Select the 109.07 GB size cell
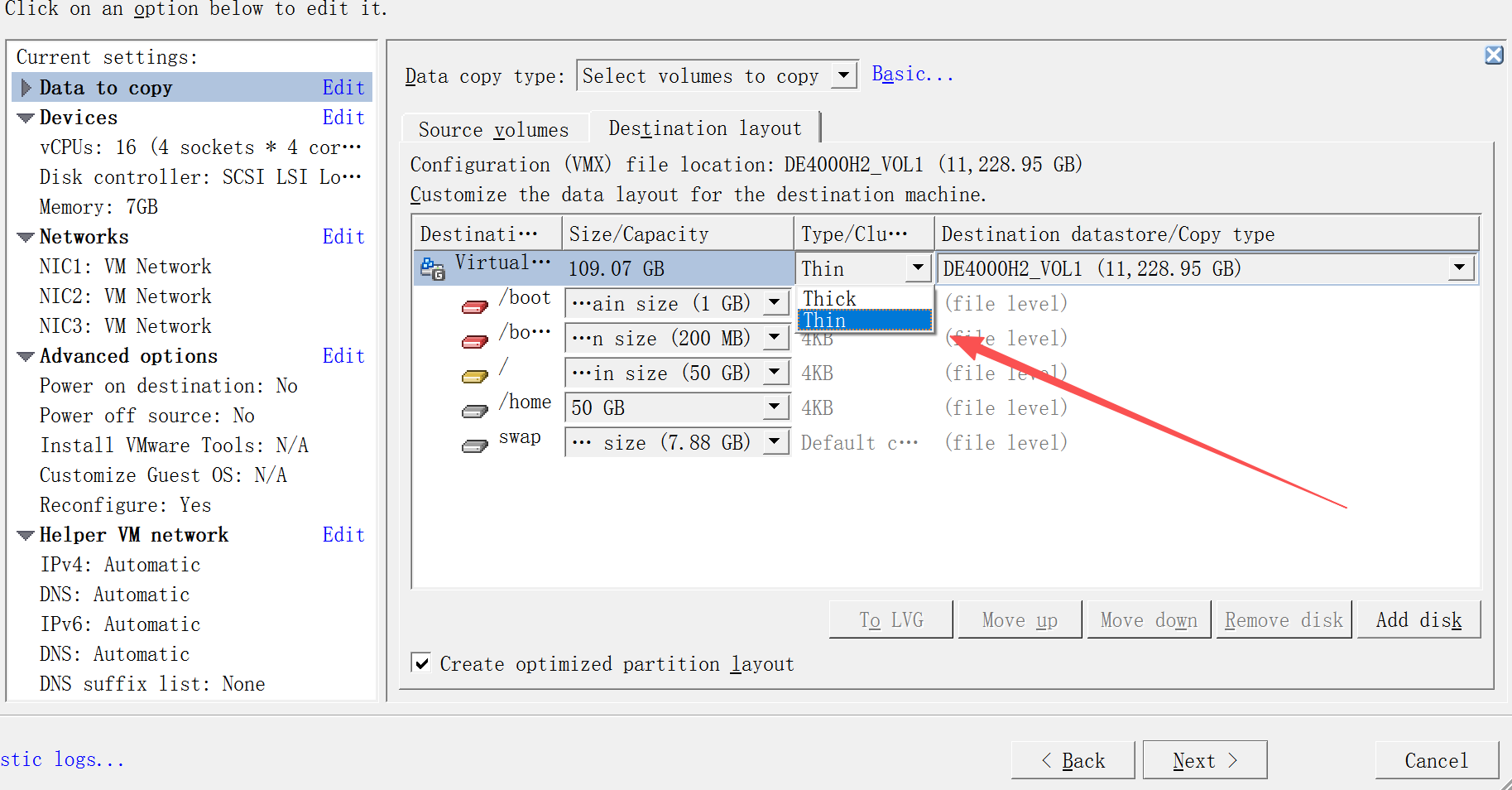The height and width of the screenshot is (790, 1512). click(x=678, y=268)
